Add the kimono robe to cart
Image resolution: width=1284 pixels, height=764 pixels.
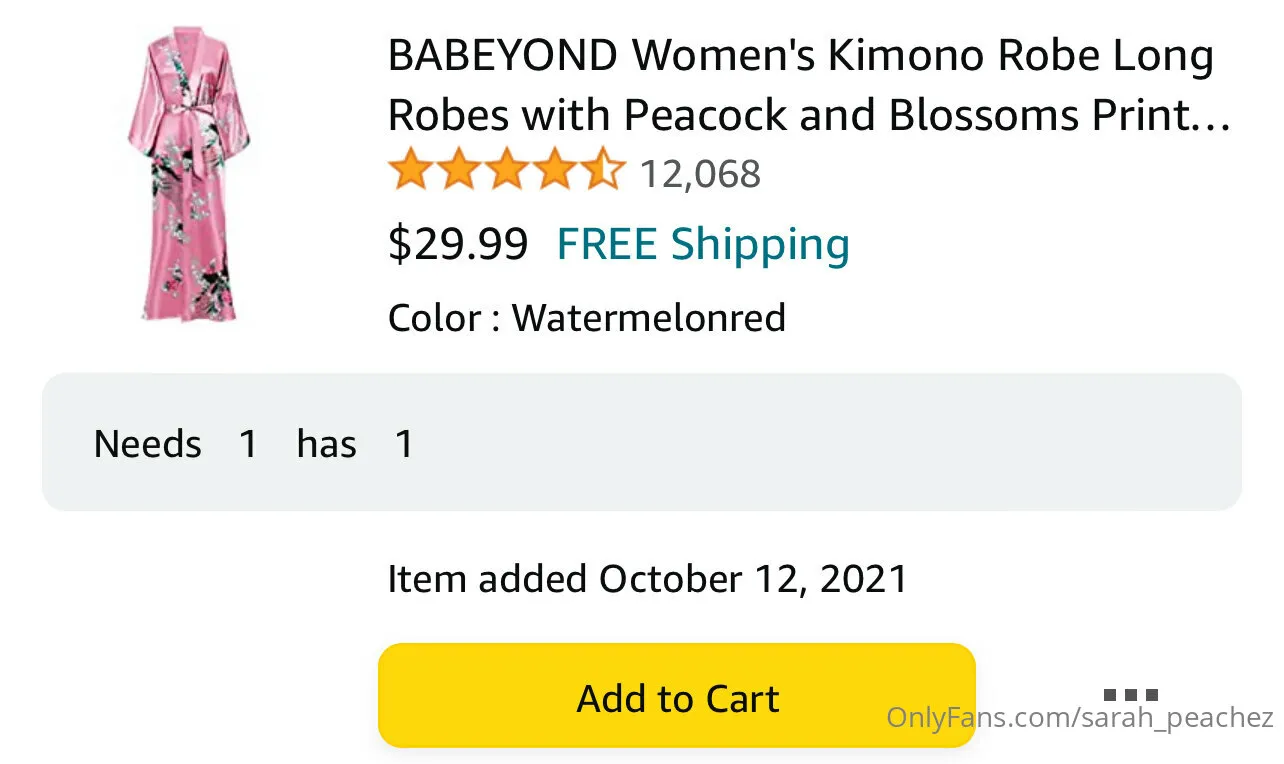(676, 697)
